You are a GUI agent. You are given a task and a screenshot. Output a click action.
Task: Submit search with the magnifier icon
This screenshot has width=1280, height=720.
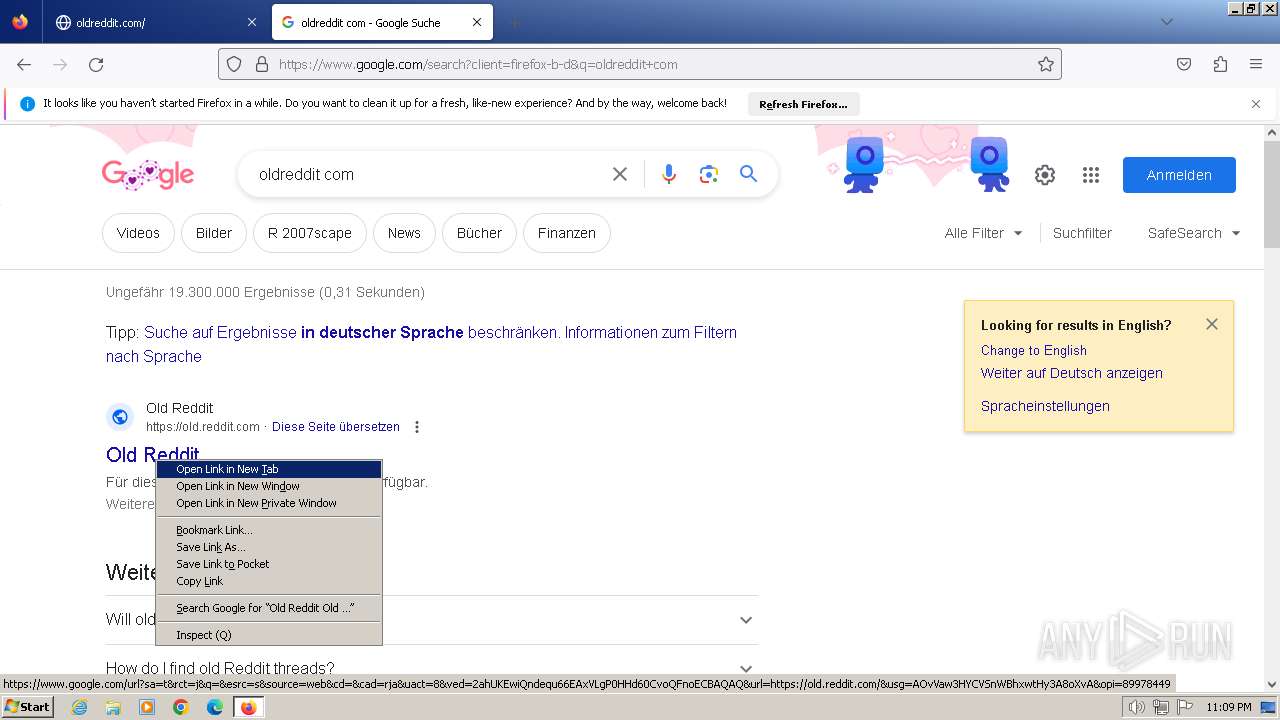[x=748, y=174]
